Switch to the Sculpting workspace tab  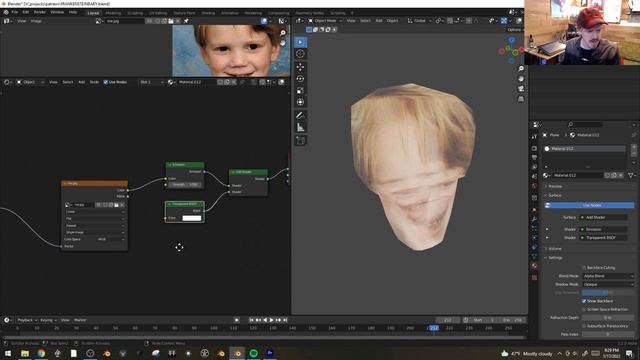tap(135, 13)
